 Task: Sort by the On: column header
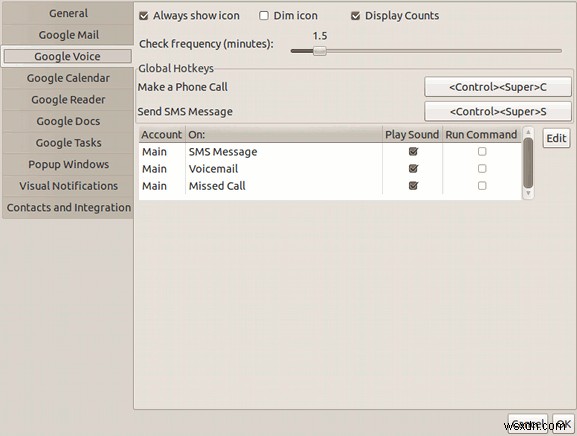coord(284,135)
